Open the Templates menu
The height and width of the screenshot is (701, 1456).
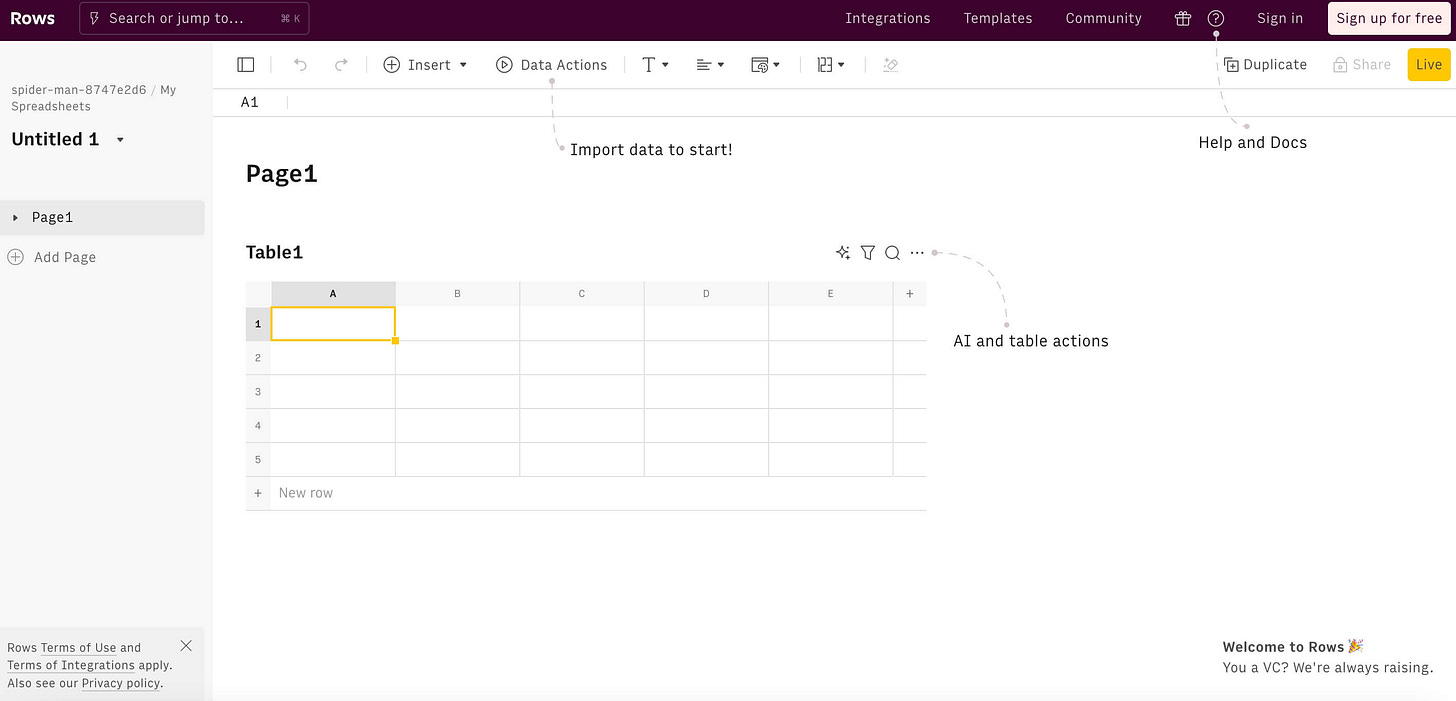pyautogui.click(x=998, y=18)
